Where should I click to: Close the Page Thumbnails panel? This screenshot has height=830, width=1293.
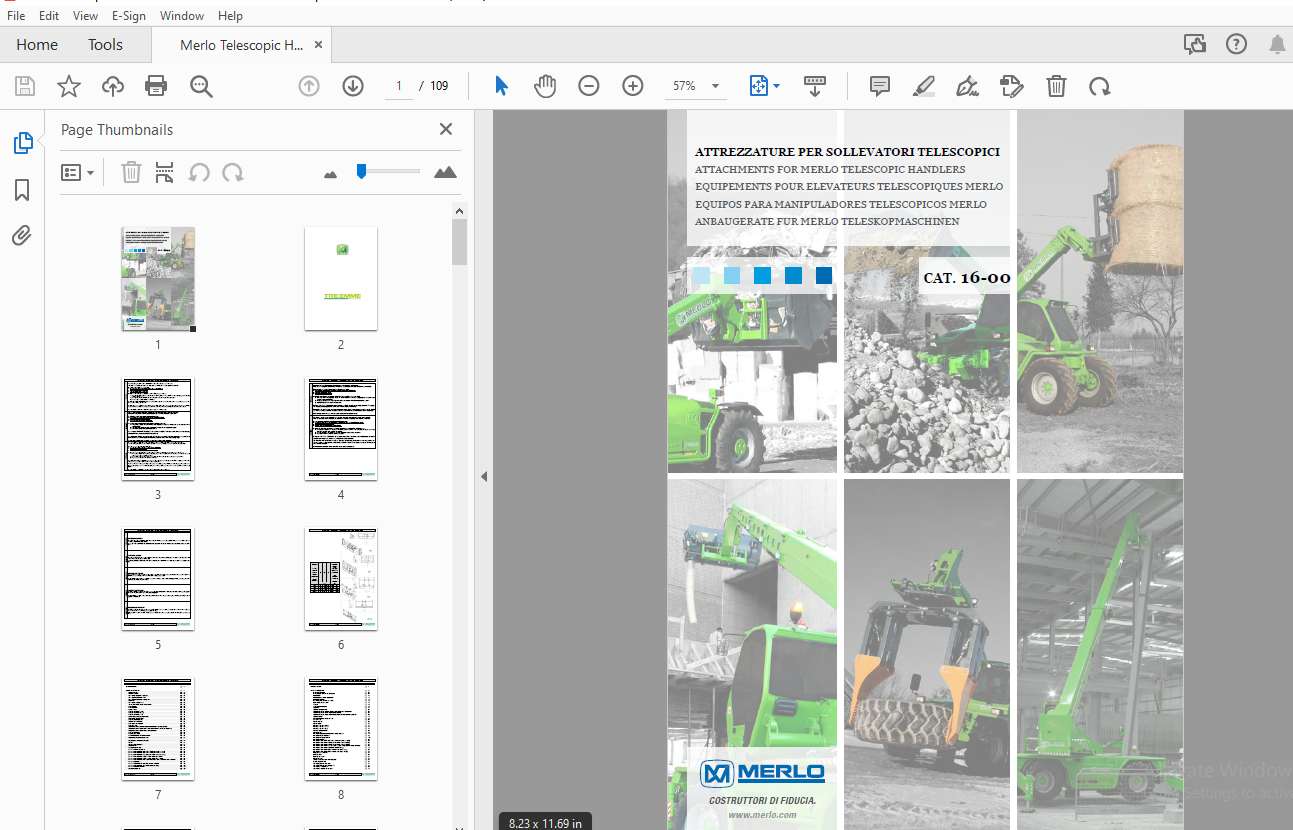click(x=446, y=129)
